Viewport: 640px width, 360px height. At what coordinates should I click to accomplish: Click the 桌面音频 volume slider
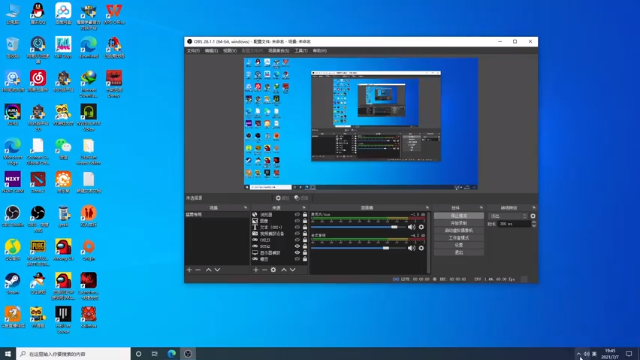tap(358, 248)
